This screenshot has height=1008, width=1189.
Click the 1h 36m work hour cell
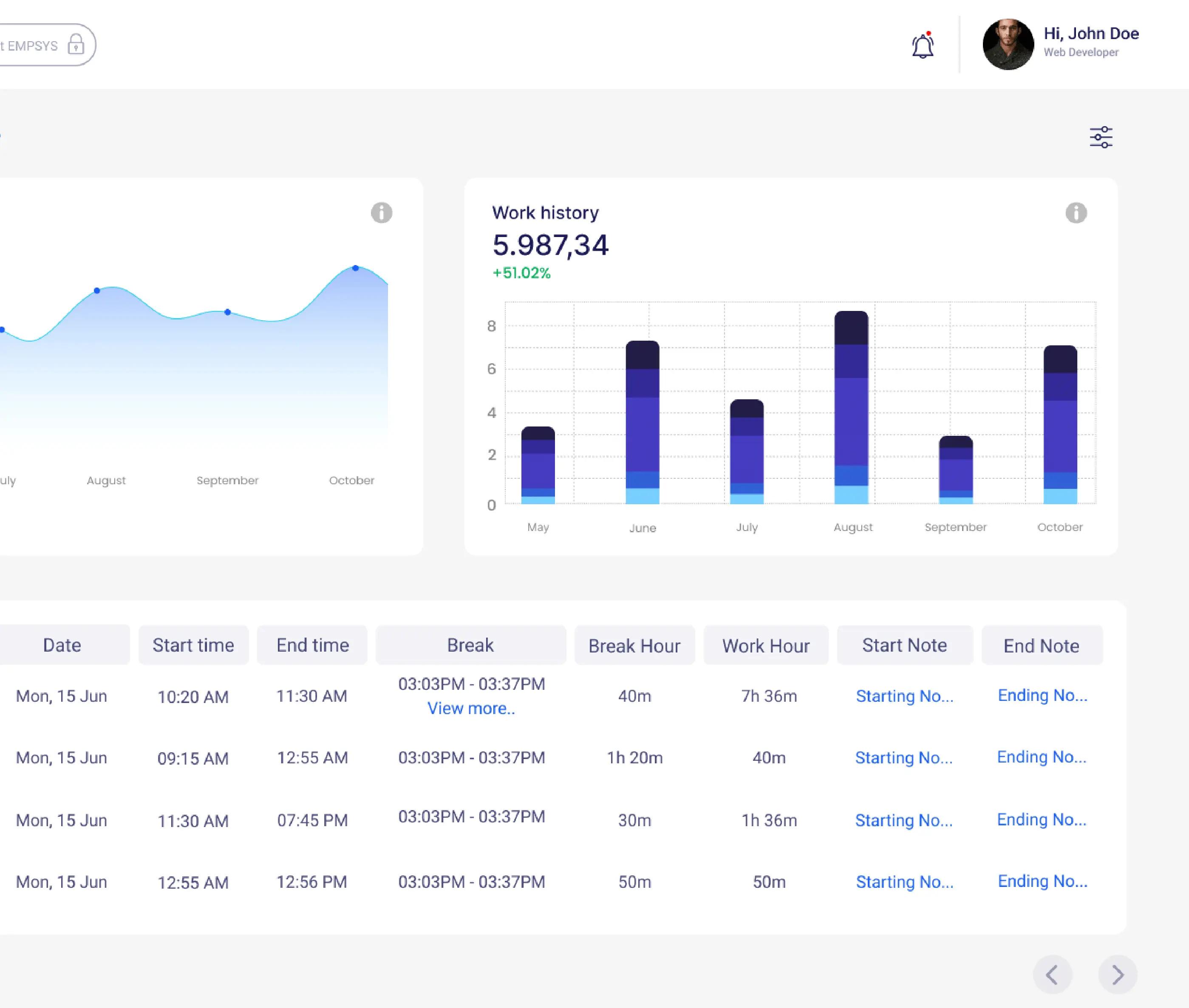[769, 821]
